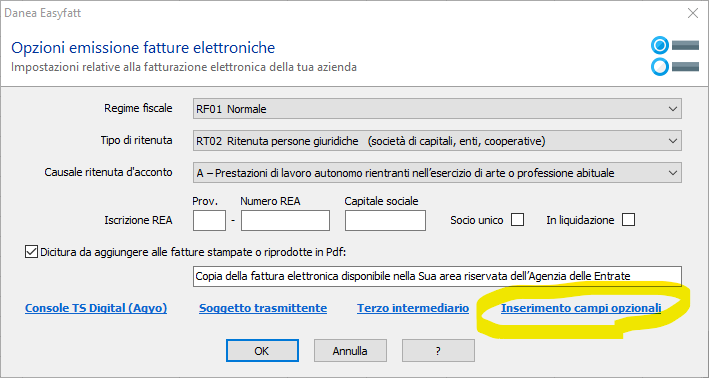The image size is (709, 378).
Task: Open Inserimento campi opzionali link
Action: 581,308
